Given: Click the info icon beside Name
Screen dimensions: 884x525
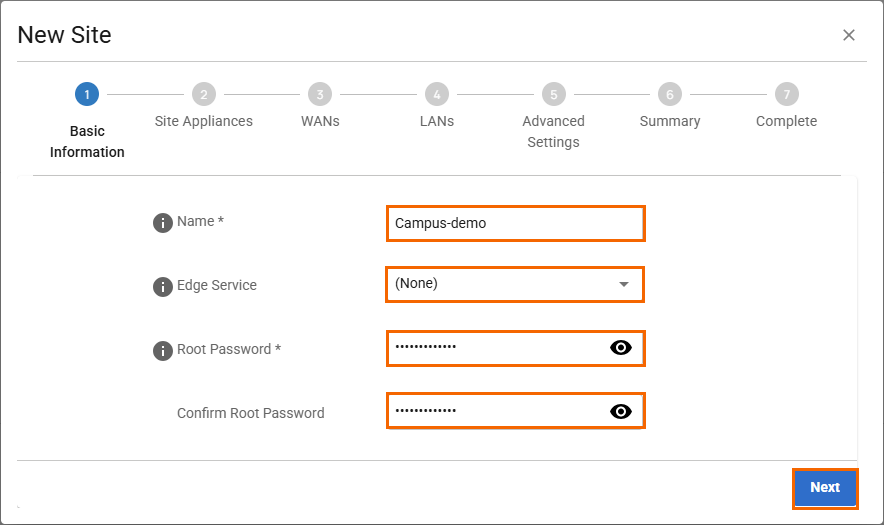Looking at the screenshot, I should [162, 223].
